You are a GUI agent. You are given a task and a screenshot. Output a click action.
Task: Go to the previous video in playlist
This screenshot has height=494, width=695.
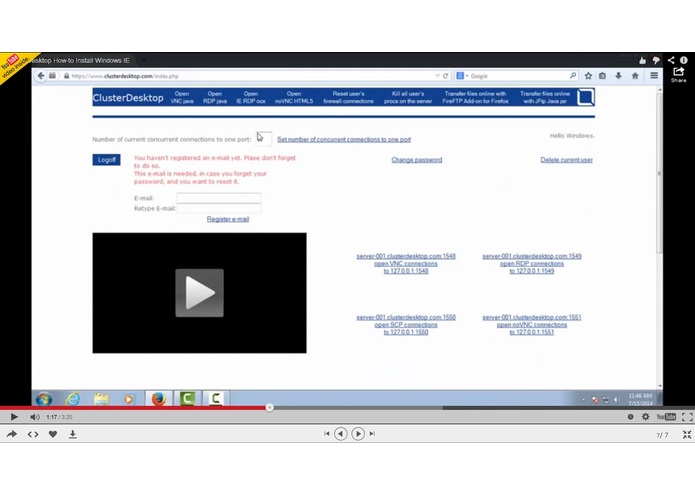click(340, 434)
